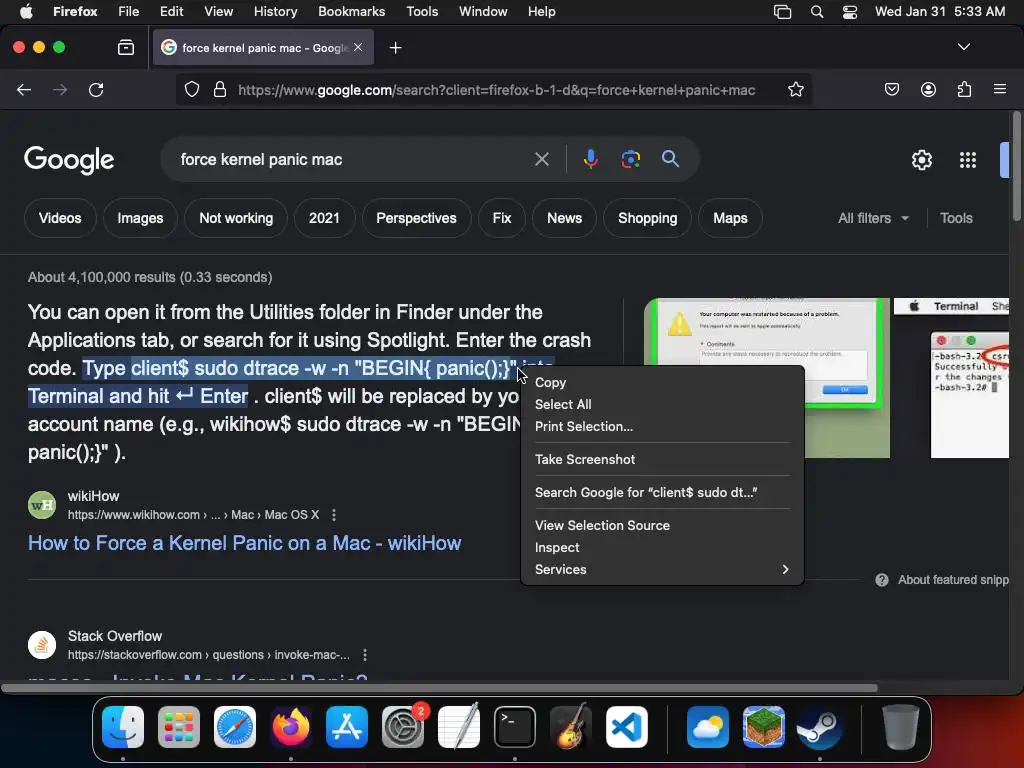Select the Perspectives filter chip
Image resolution: width=1024 pixels, height=768 pixels.
click(x=416, y=218)
